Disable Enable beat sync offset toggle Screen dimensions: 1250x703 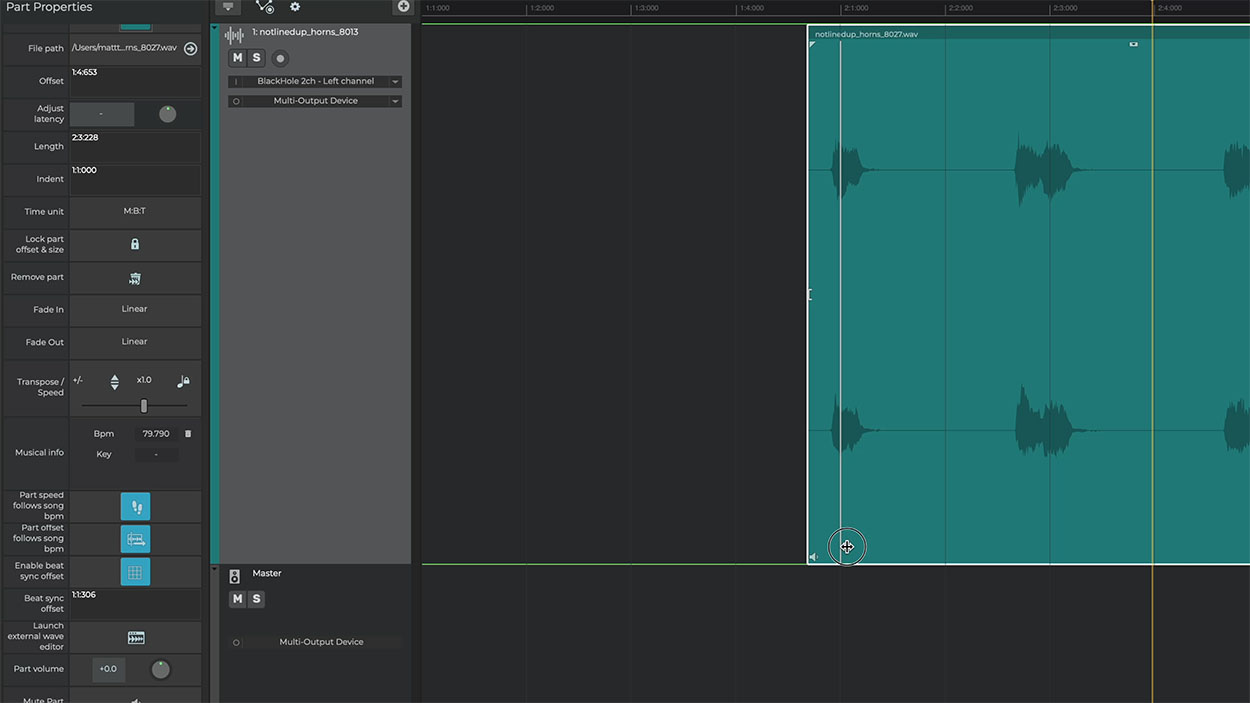pyautogui.click(x=135, y=571)
